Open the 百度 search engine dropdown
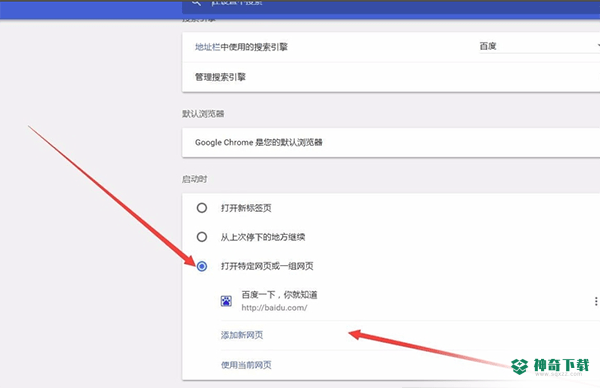The height and width of the screenshot is (388, 600). point(540,46)
